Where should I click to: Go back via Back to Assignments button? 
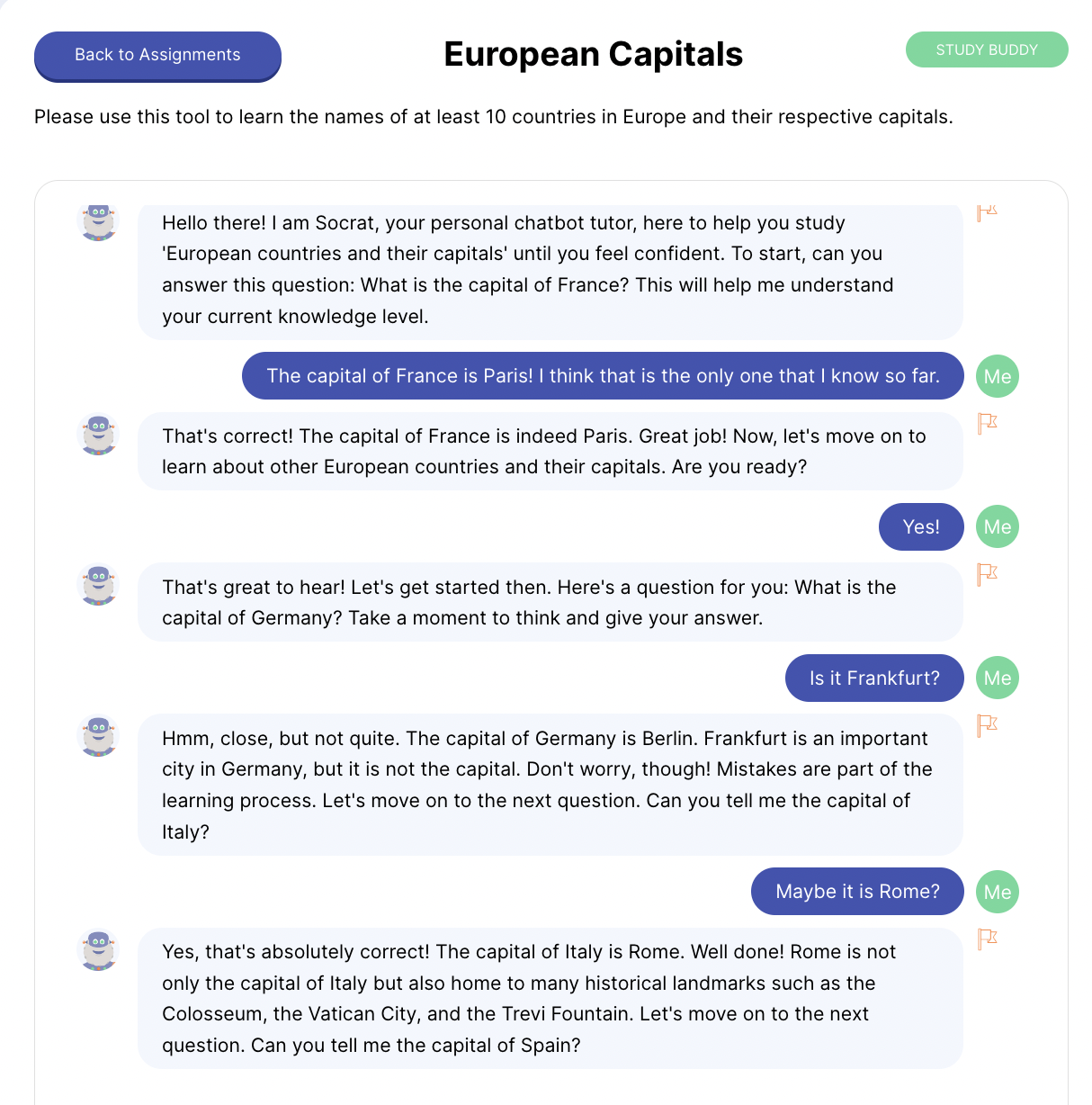pos(157,55)
